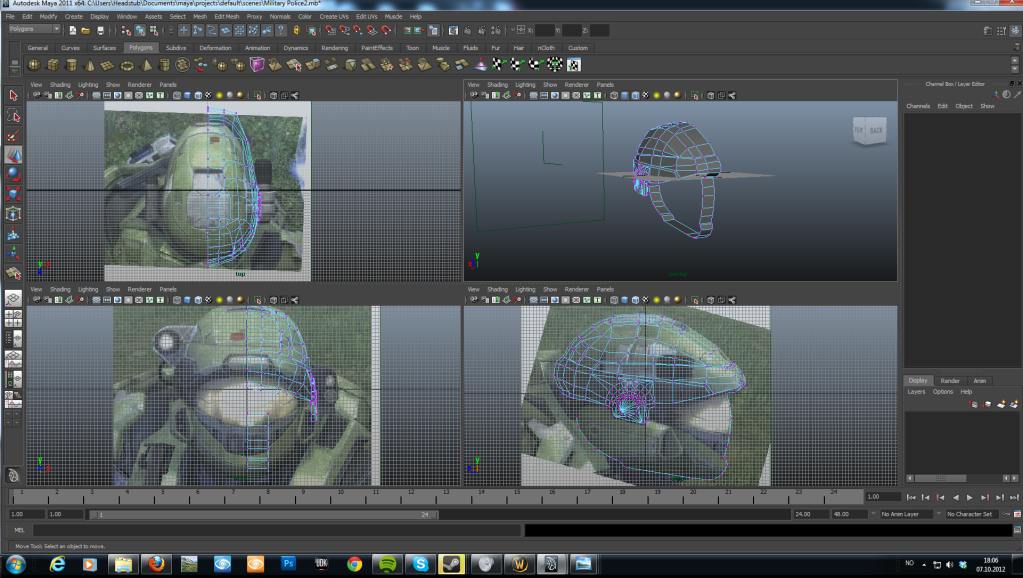Image resolution: width=1023 pixels, height=578 pixels.
Task: Open animation preferences icon beside character set
Action: pyautogui.click(x=1017, y=514)
